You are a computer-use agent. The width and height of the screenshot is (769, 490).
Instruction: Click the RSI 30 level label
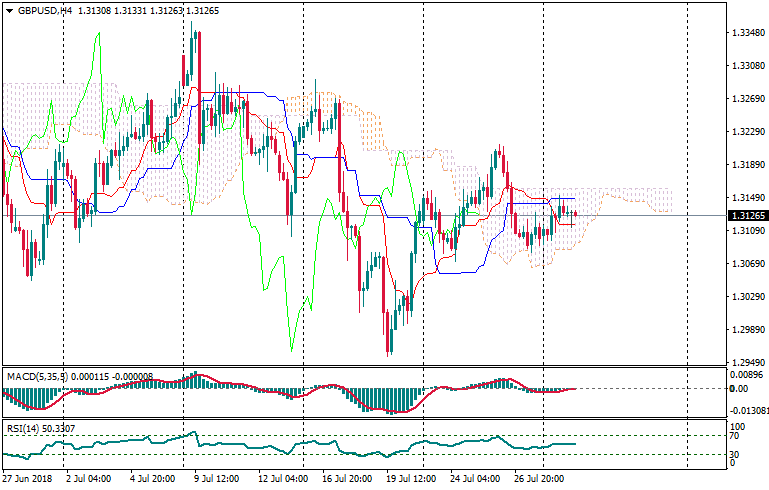coord(735,456)
